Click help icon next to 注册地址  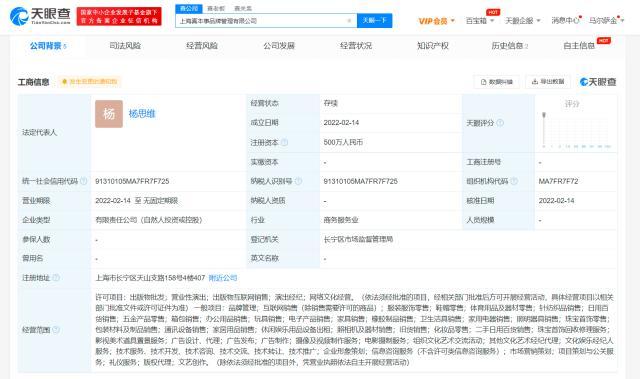56,278
